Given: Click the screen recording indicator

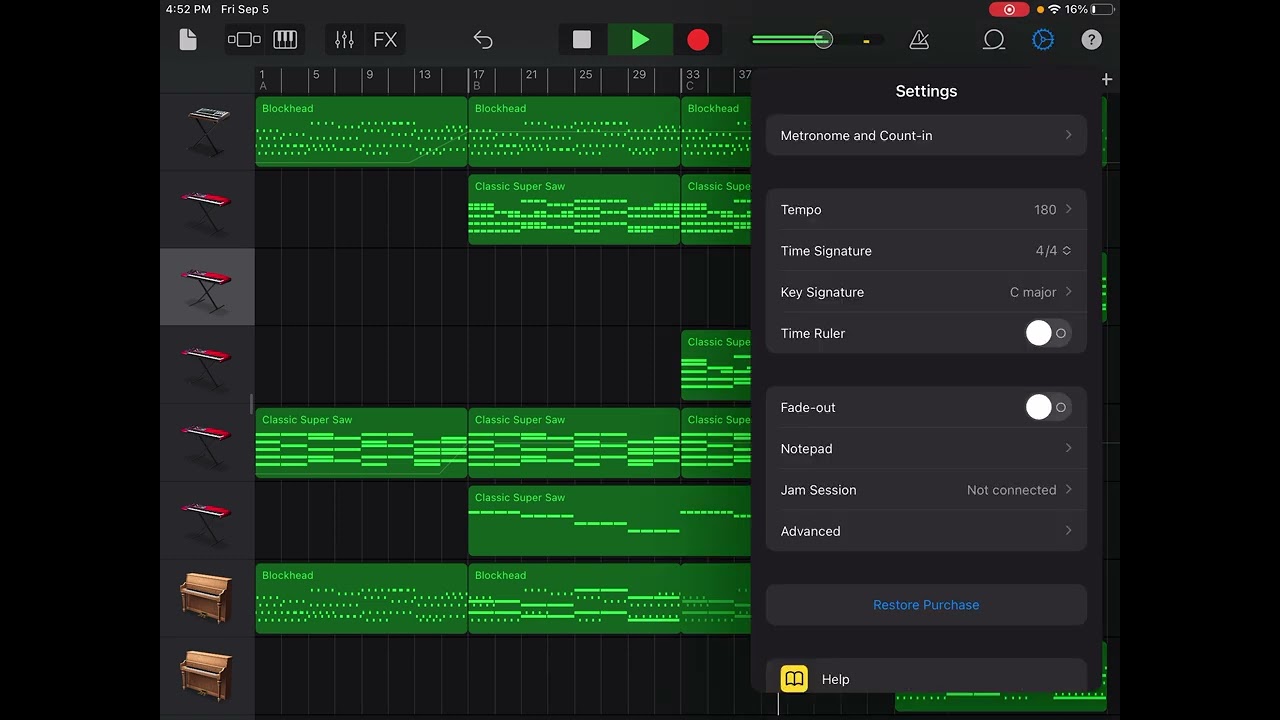Looking at the screenshot, I should point(1009,9).
